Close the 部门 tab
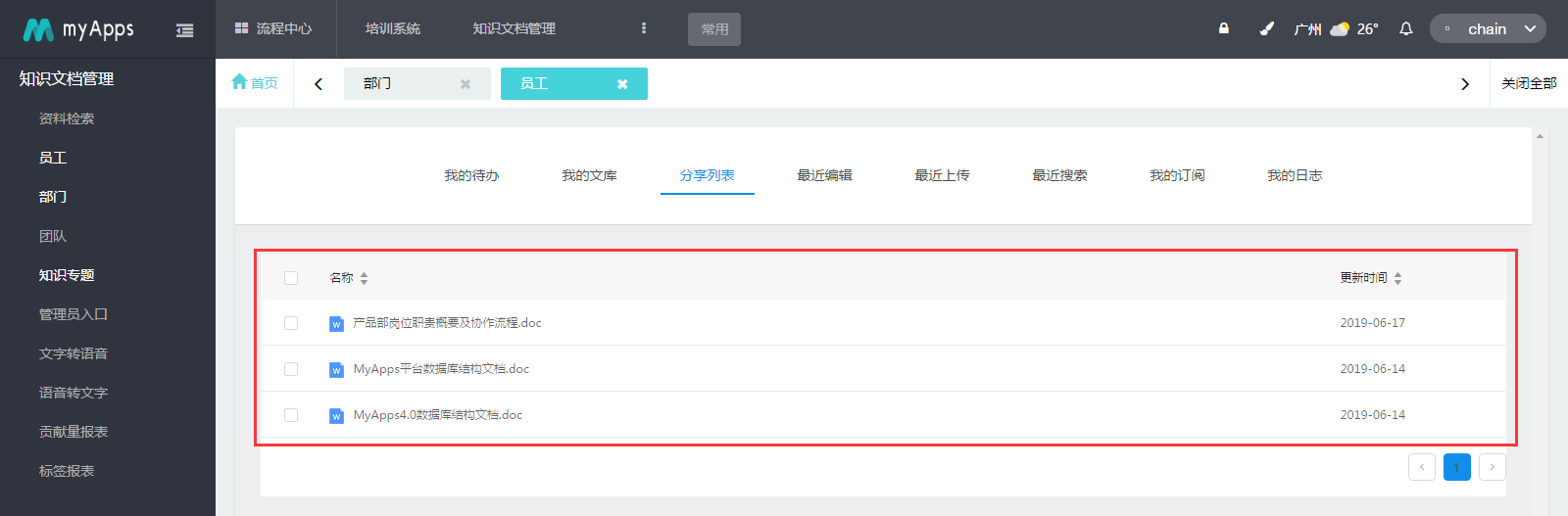 pyautogui.click(x=465, y=84)
